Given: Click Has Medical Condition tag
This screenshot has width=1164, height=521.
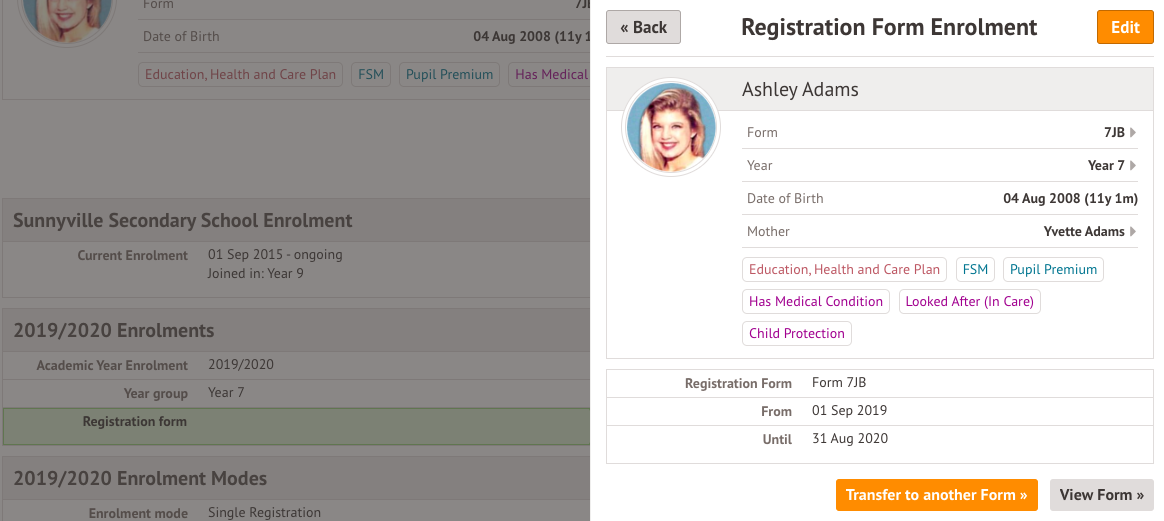Looking at the screenshot, I should pyautogui.click(x=816, y=301).
